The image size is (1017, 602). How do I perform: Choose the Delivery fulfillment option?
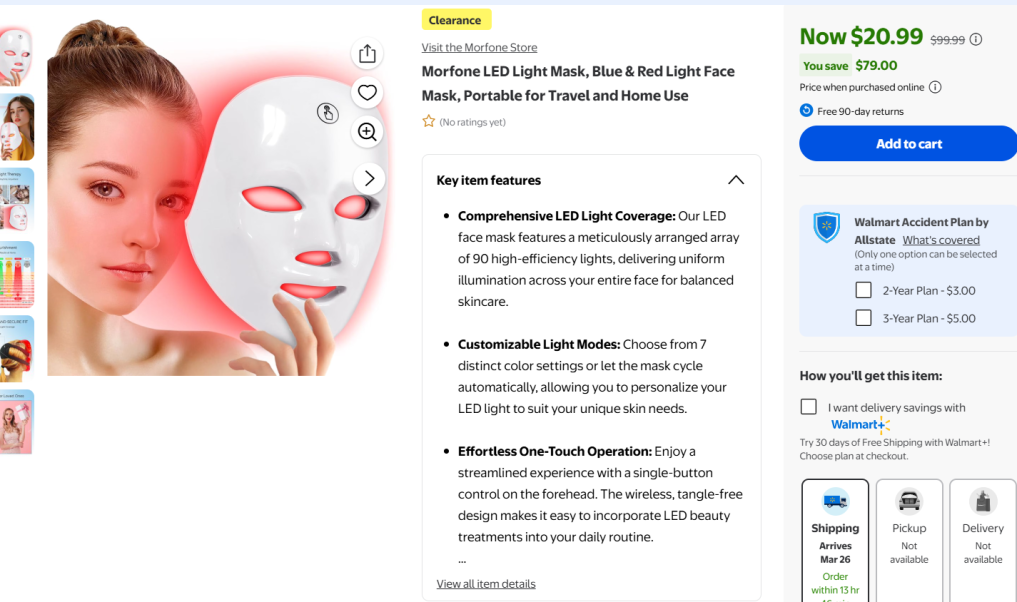pyautogui.click(x=983, y=540)
